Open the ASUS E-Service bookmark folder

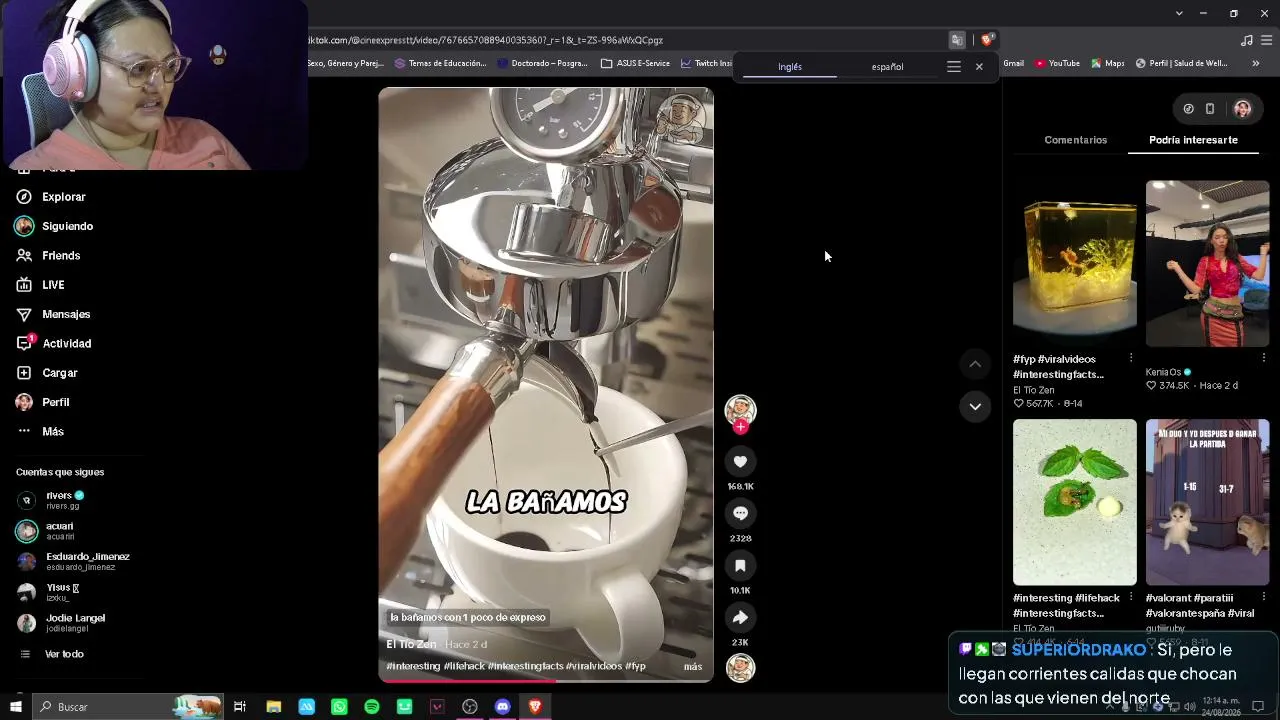(635, 63)
